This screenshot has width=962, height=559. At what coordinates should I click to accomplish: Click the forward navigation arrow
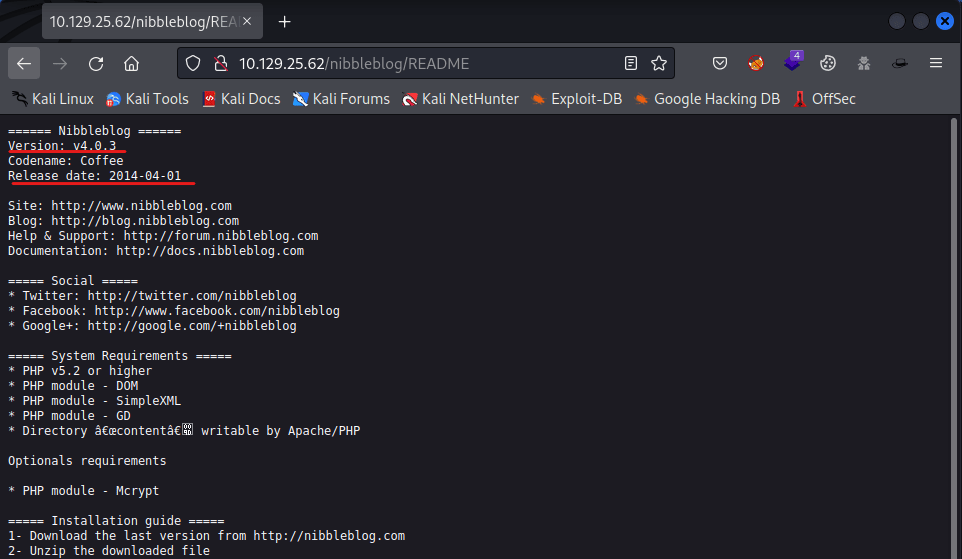point(60,63)
